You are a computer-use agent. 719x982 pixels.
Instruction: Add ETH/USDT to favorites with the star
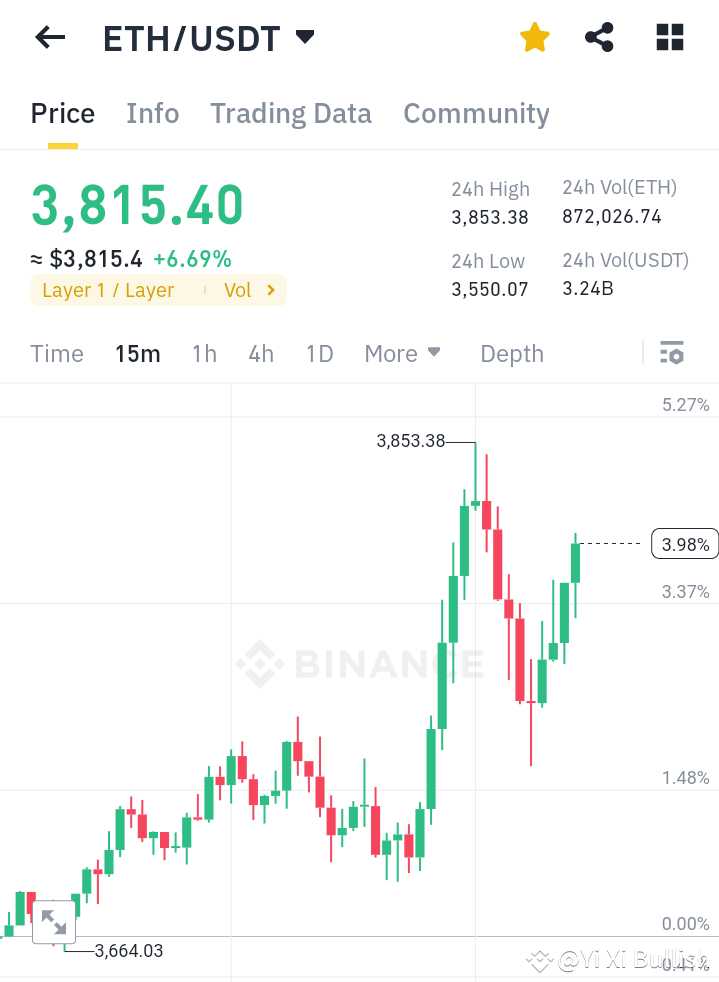535,37
